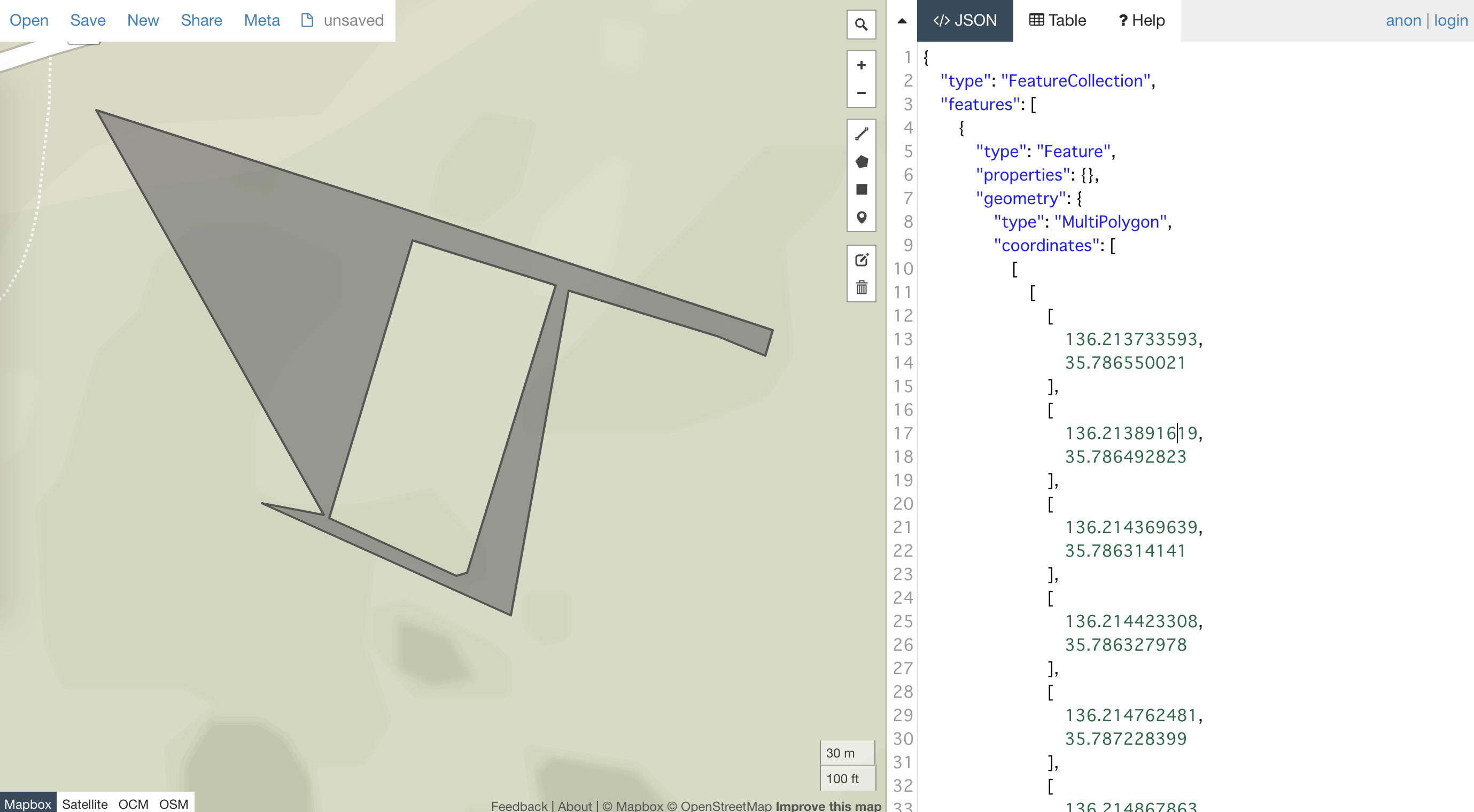
Task: Click the Improve this map link
Action: click(828, 806)
